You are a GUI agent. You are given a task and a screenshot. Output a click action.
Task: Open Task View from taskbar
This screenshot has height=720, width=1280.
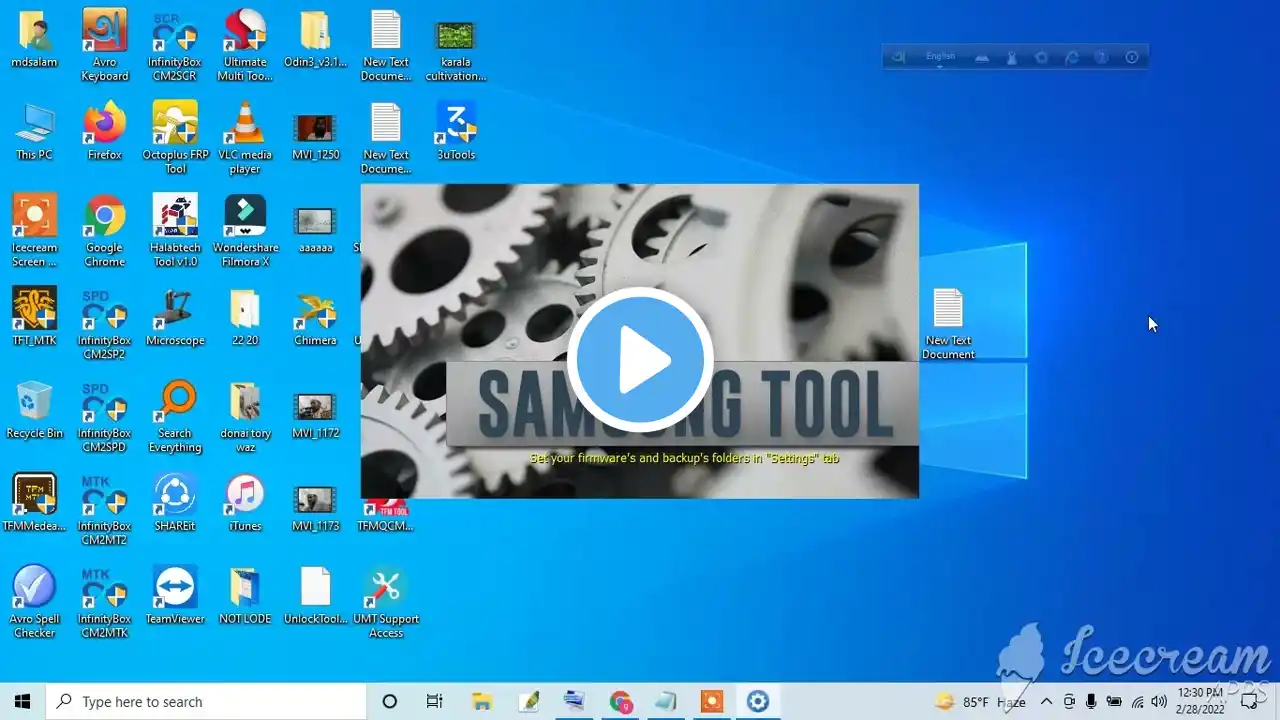[x=434, y=702]
